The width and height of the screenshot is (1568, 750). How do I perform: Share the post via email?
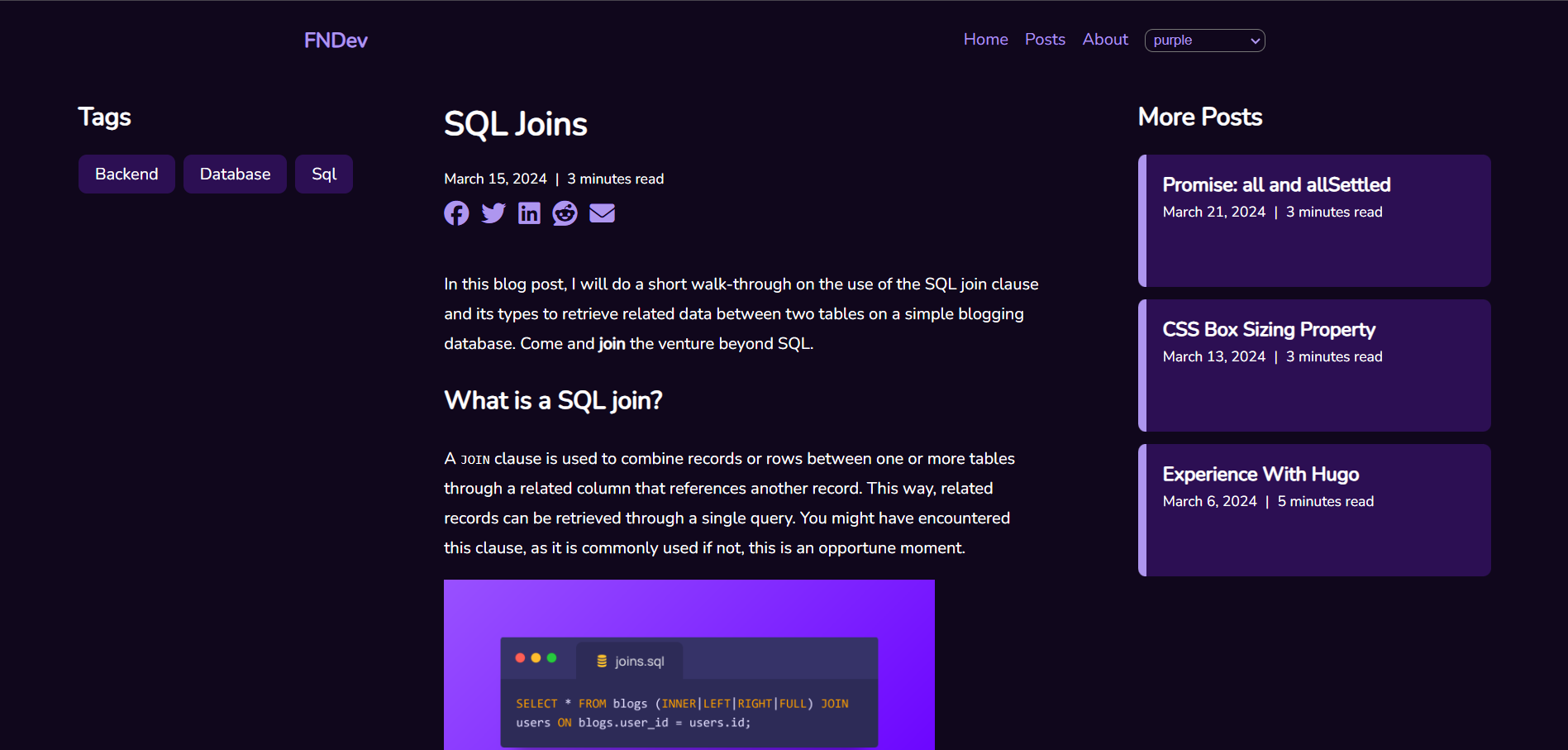click(602, 213)
